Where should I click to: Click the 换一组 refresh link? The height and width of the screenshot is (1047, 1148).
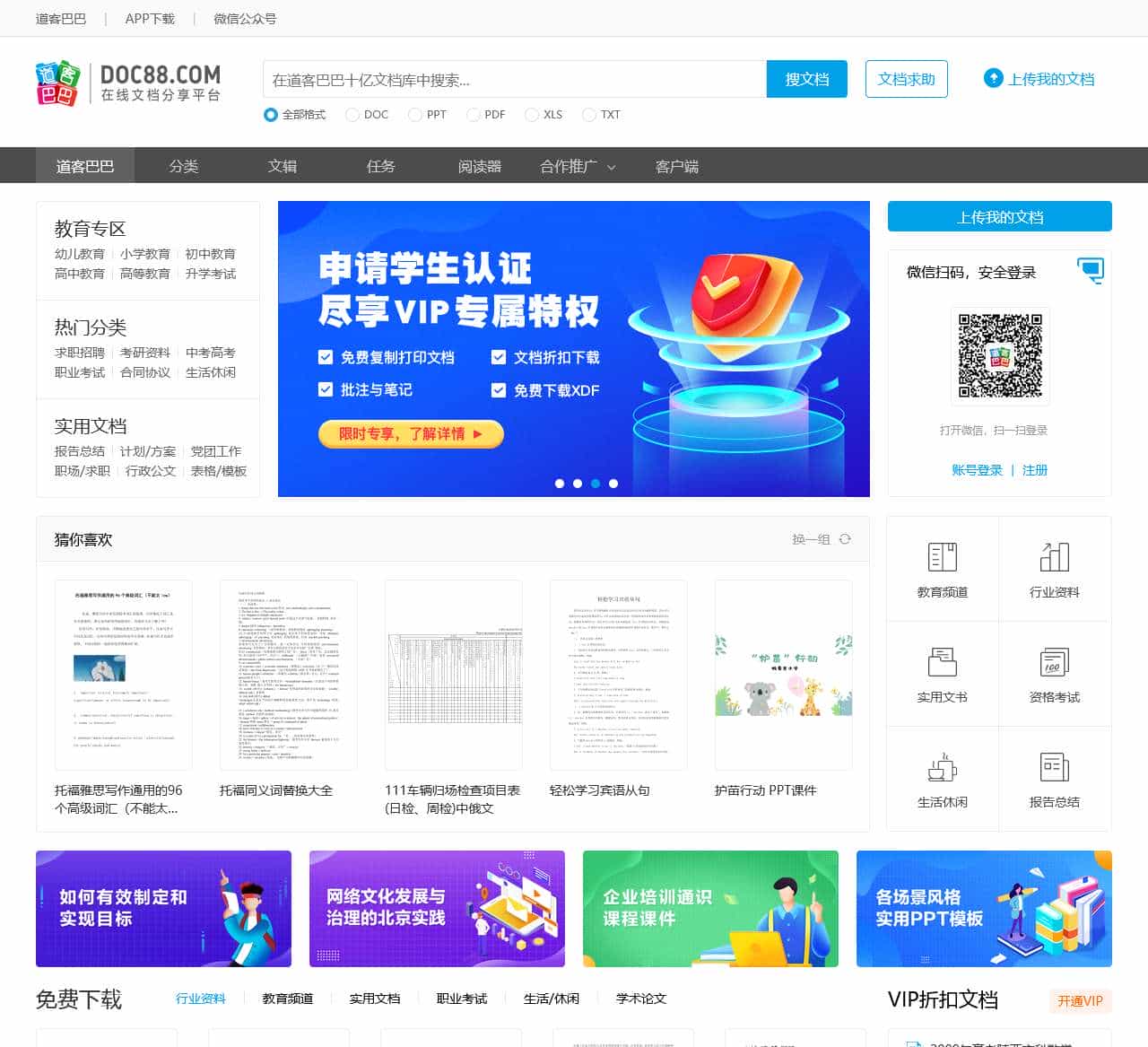tap(811, 539)
